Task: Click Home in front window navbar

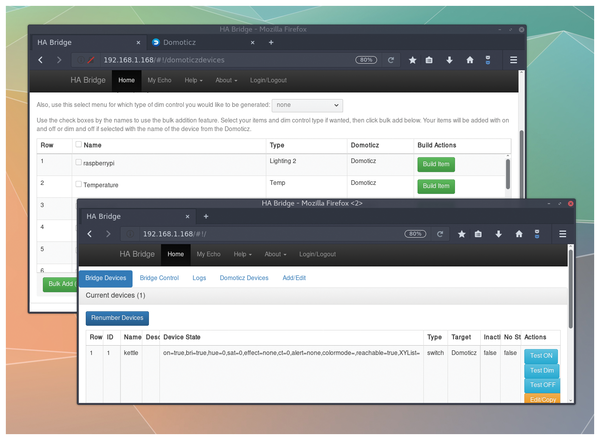Action: click(175, 254)
